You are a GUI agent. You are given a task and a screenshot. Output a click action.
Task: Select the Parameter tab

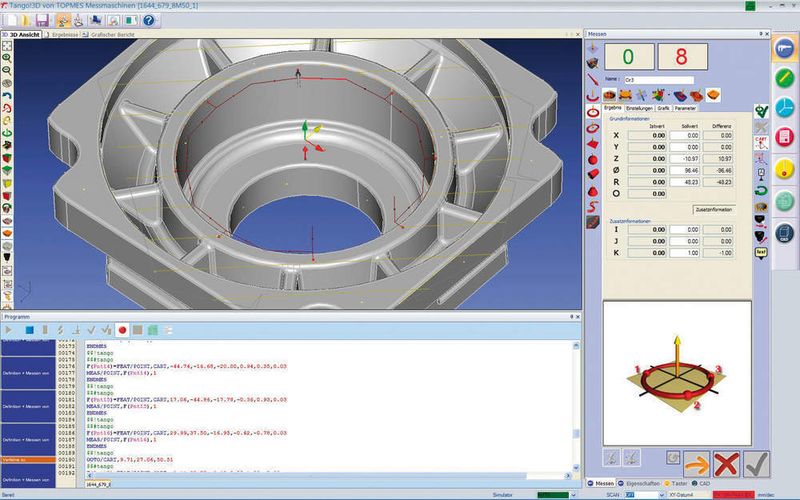(x=685, y=108)
